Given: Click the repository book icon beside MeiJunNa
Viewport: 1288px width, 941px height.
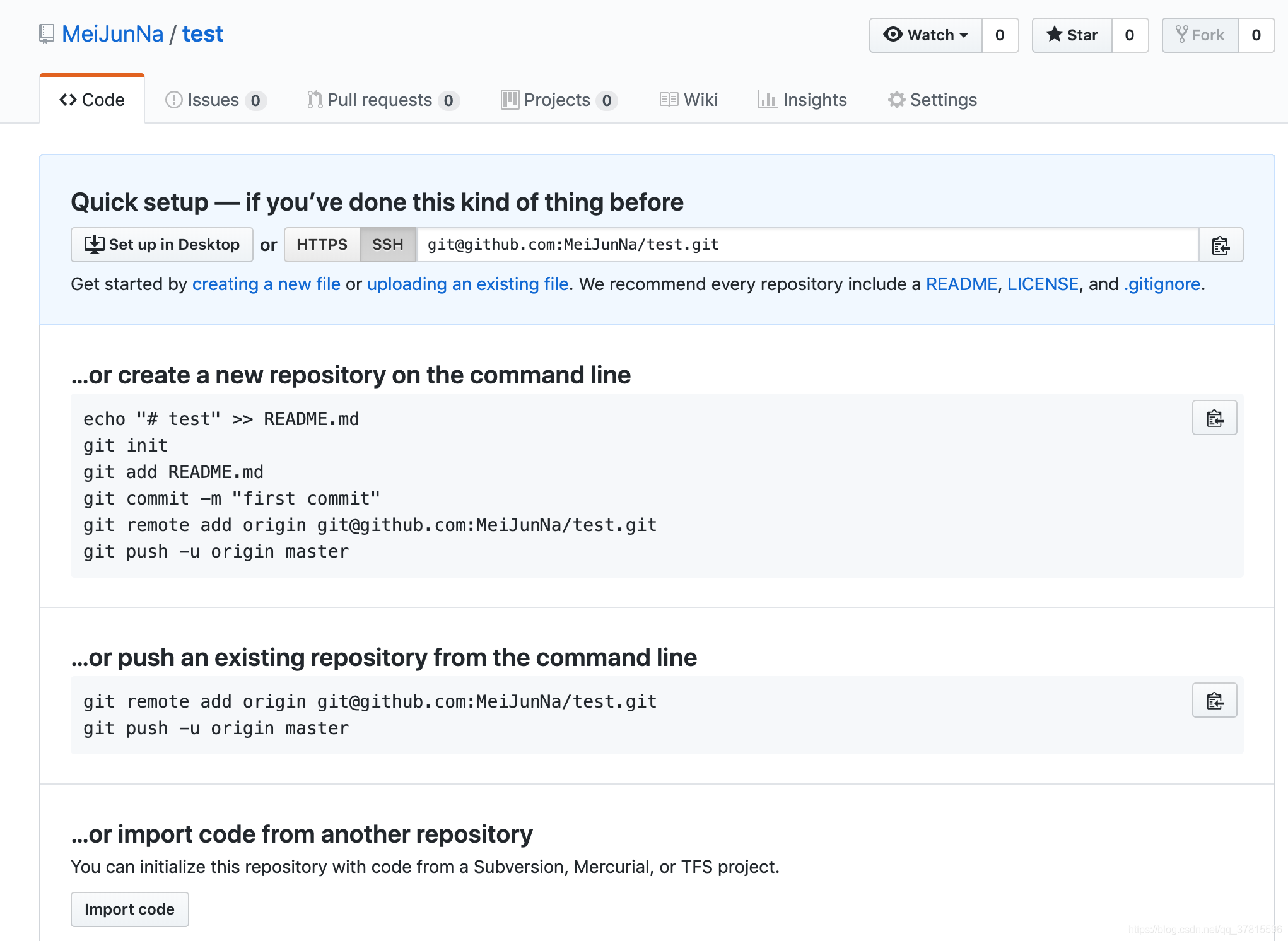Looking at the screenshot, I should (47, 34).
